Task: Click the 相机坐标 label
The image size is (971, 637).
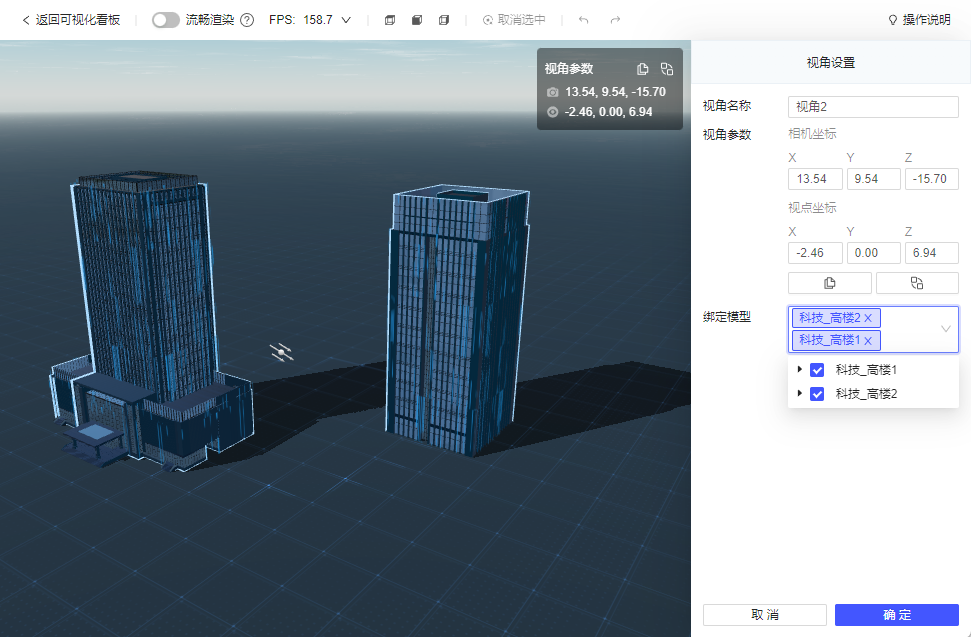Action: [x=812, y=134]
